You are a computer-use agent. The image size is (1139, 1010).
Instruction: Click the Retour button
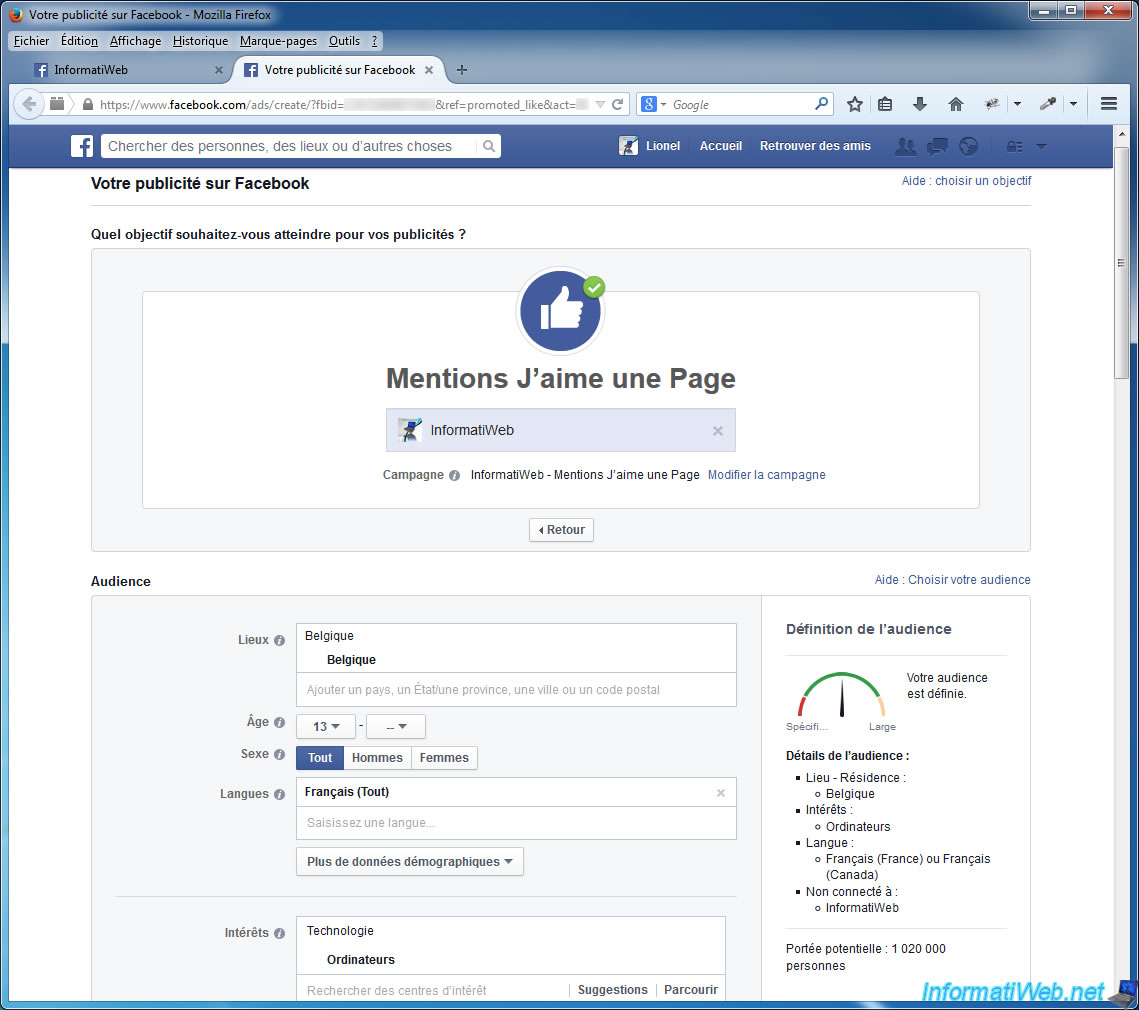562,530
